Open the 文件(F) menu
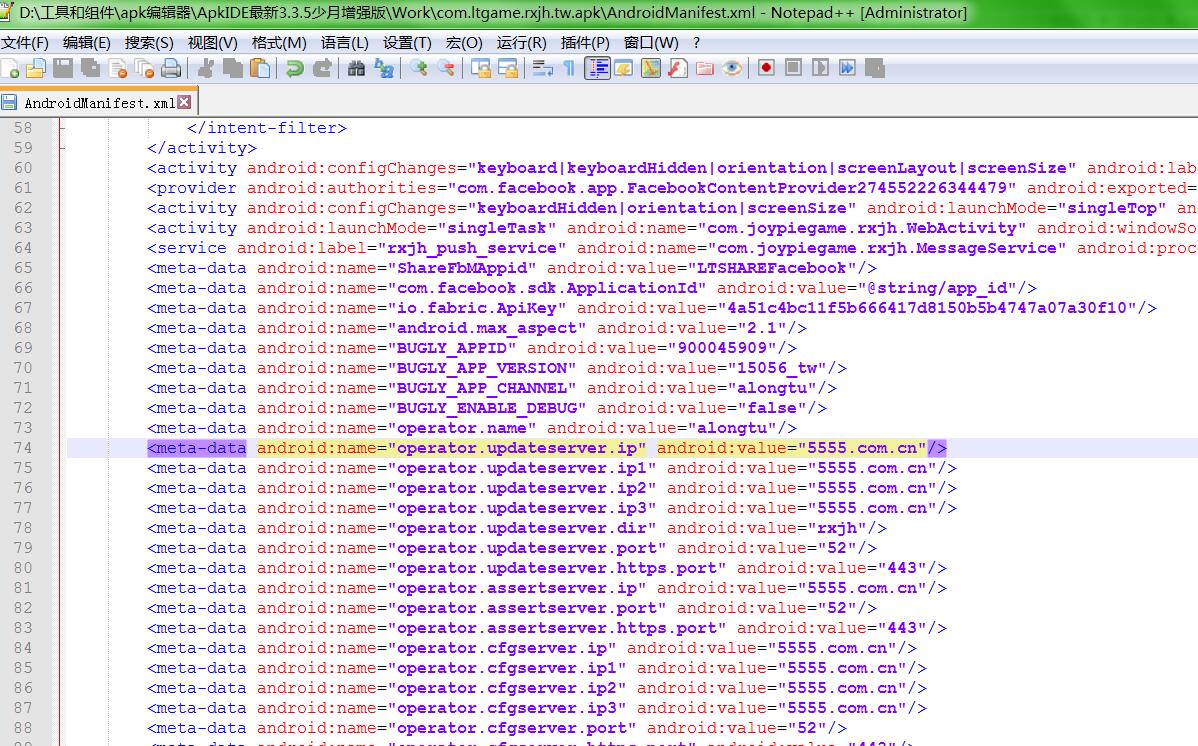This screenshot has width=1198, height=746. point(25,42)
